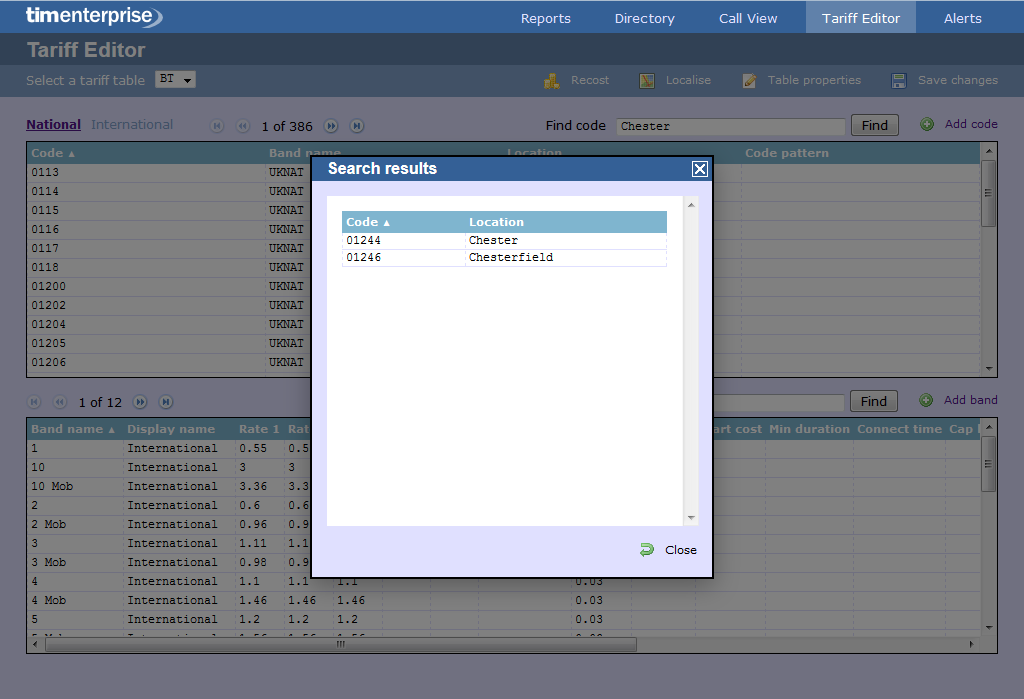Go to next page of bands

coord(140,402)
